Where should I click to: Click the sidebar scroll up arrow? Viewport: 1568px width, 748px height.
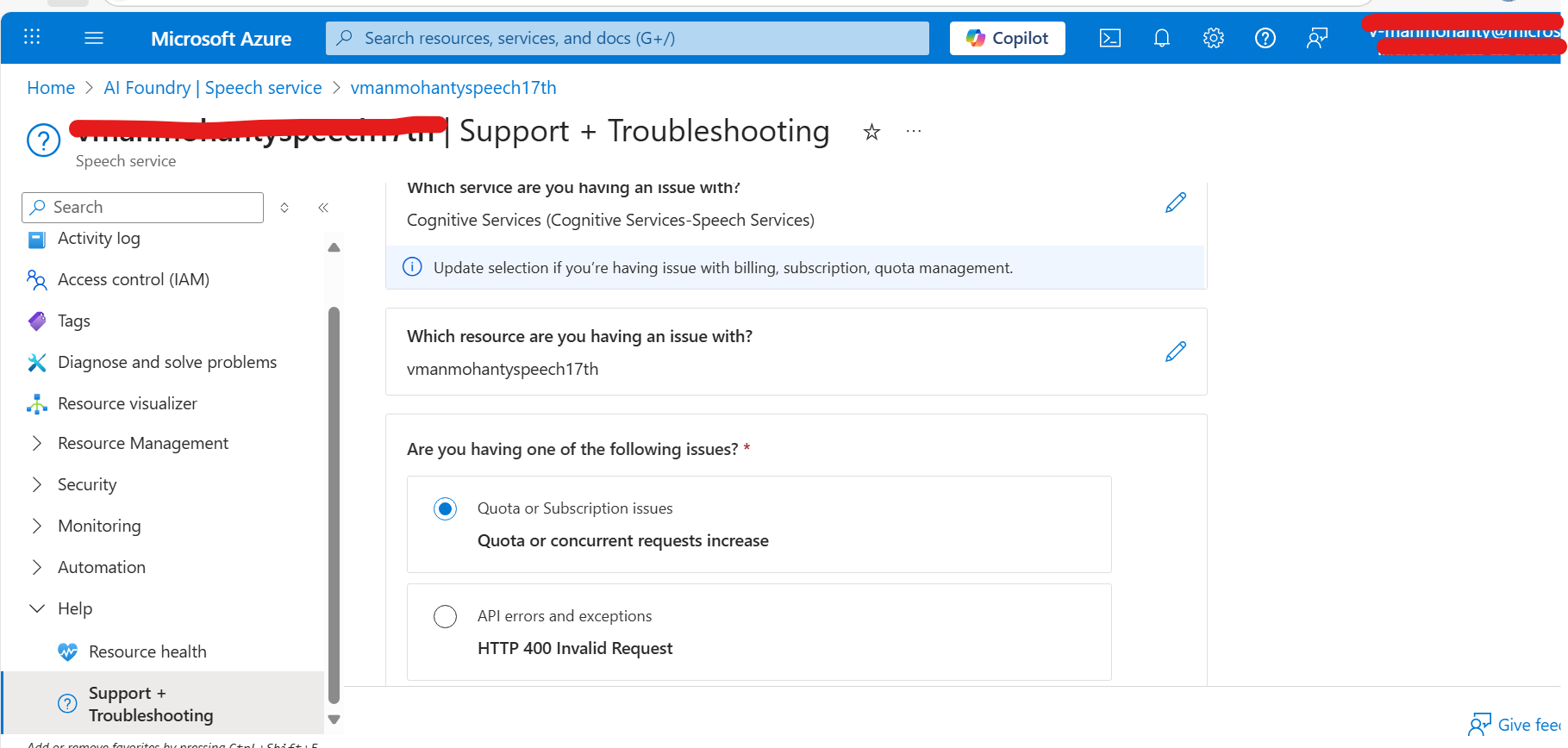(334, 247)
